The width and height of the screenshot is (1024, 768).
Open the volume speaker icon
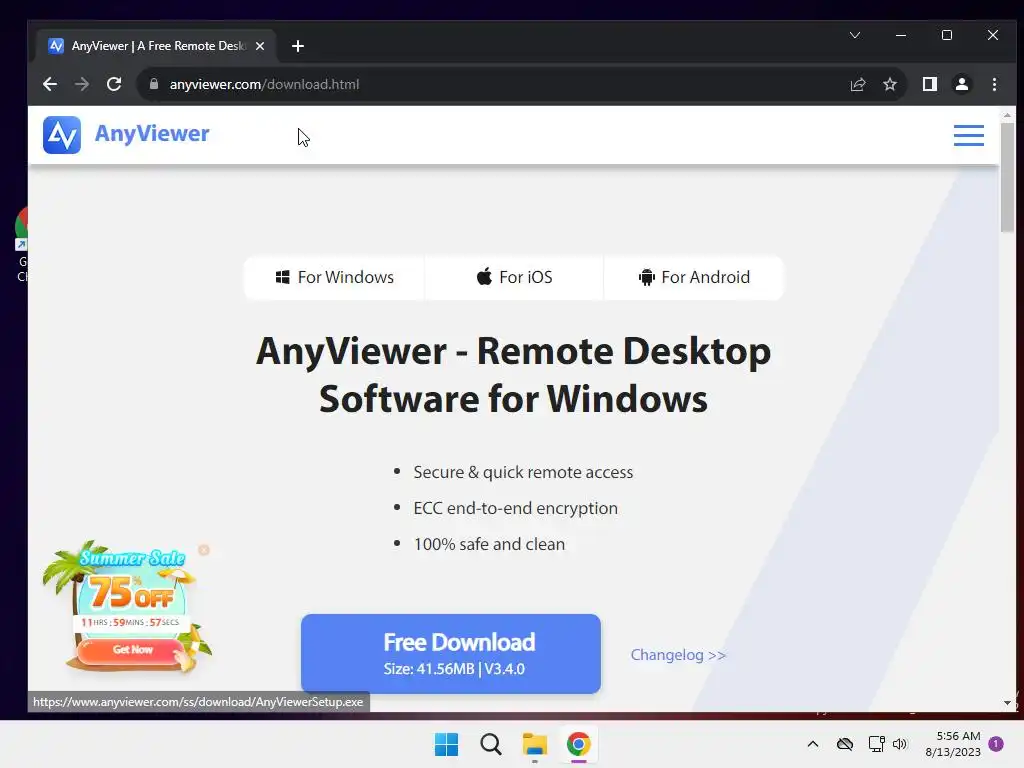[900, 744]
